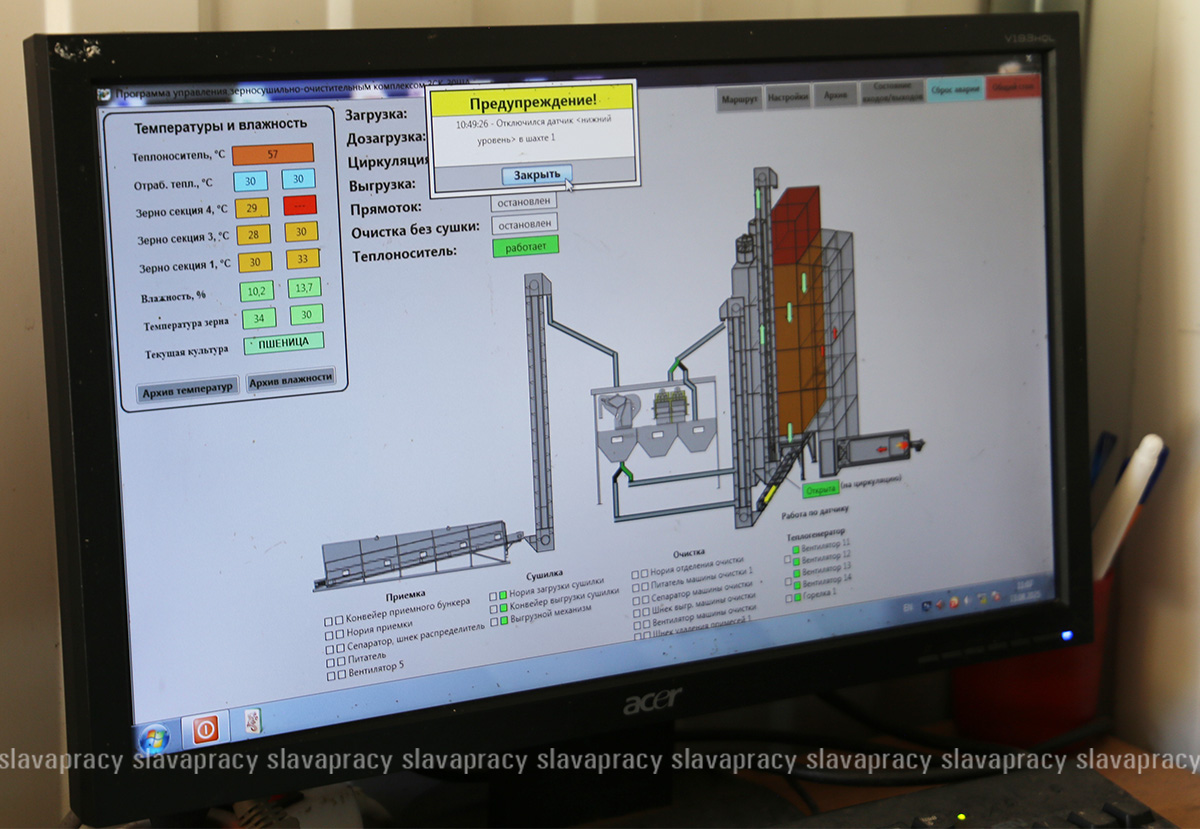Screen dimensions: 1200x829
Task: Click the Прямоток status остановлен
Action: (523, 201)
